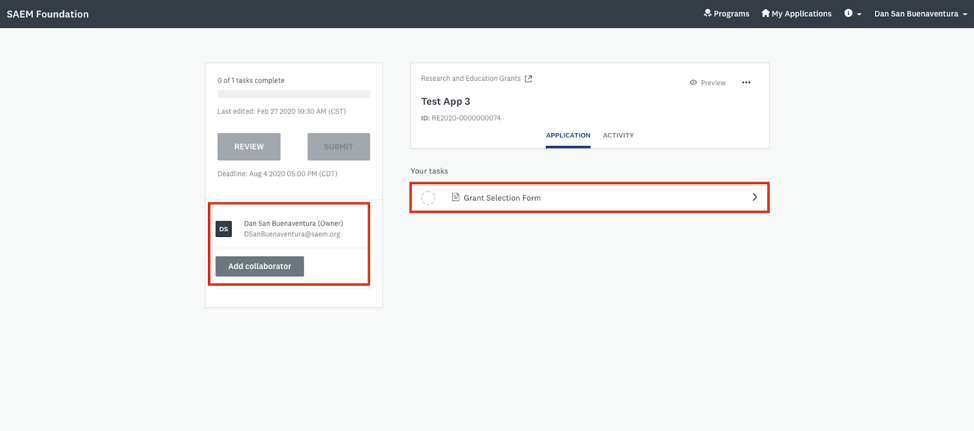The width and height of the screenshot is (974, 431).
Task: Click the external link icon beside Research and Education Grants
Action: (529, 79)
